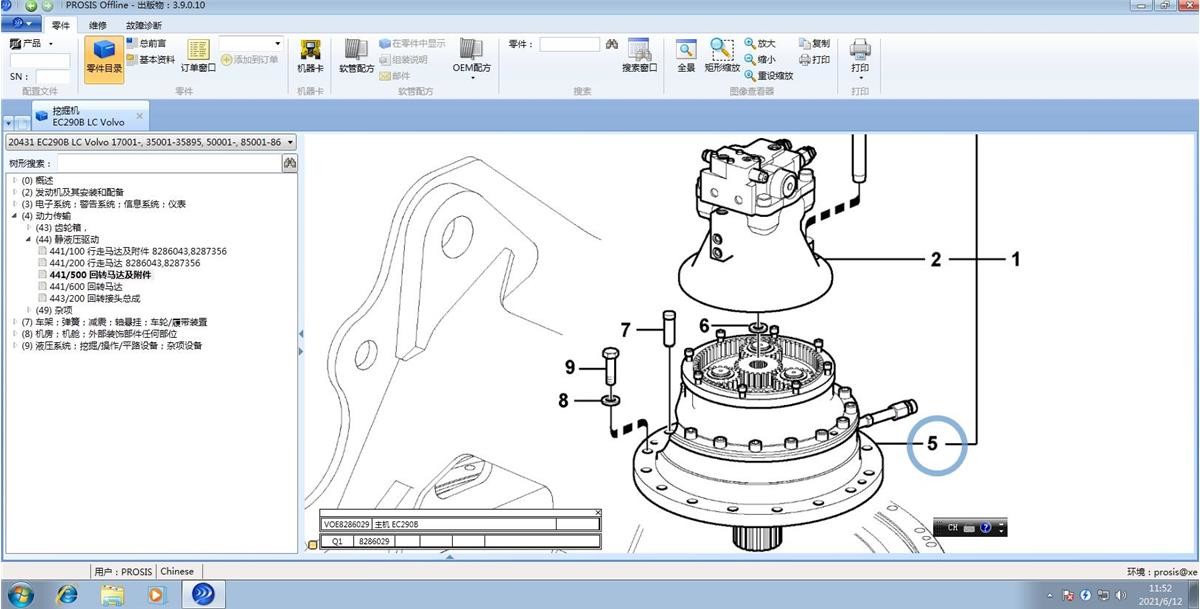Viewport: 1200px width, 609px height.
Task: Click 重设缩放 reset zoom
Action: click(x=768, y=75)
